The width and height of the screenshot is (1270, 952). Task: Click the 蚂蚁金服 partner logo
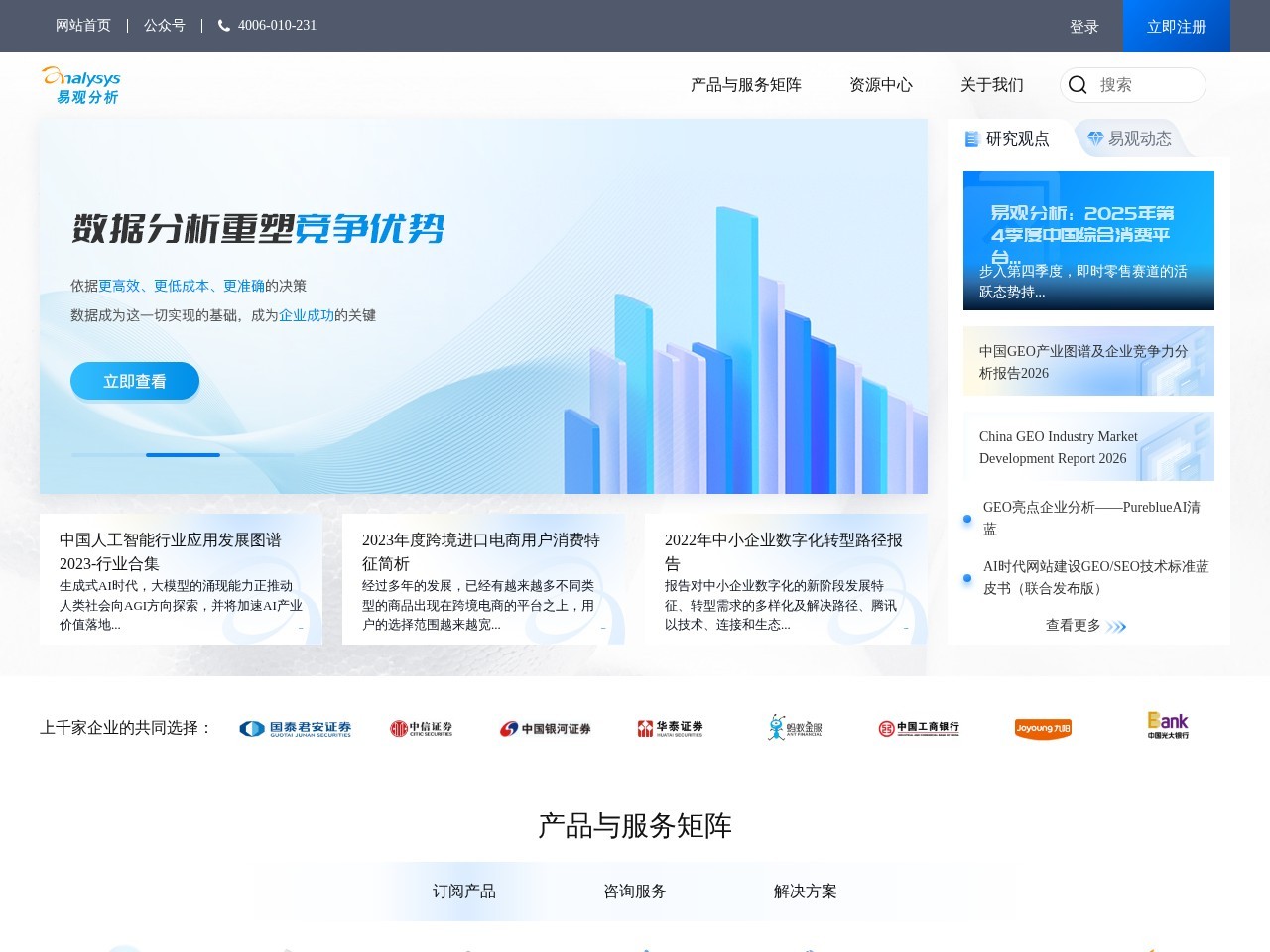[x=794, y=727]
